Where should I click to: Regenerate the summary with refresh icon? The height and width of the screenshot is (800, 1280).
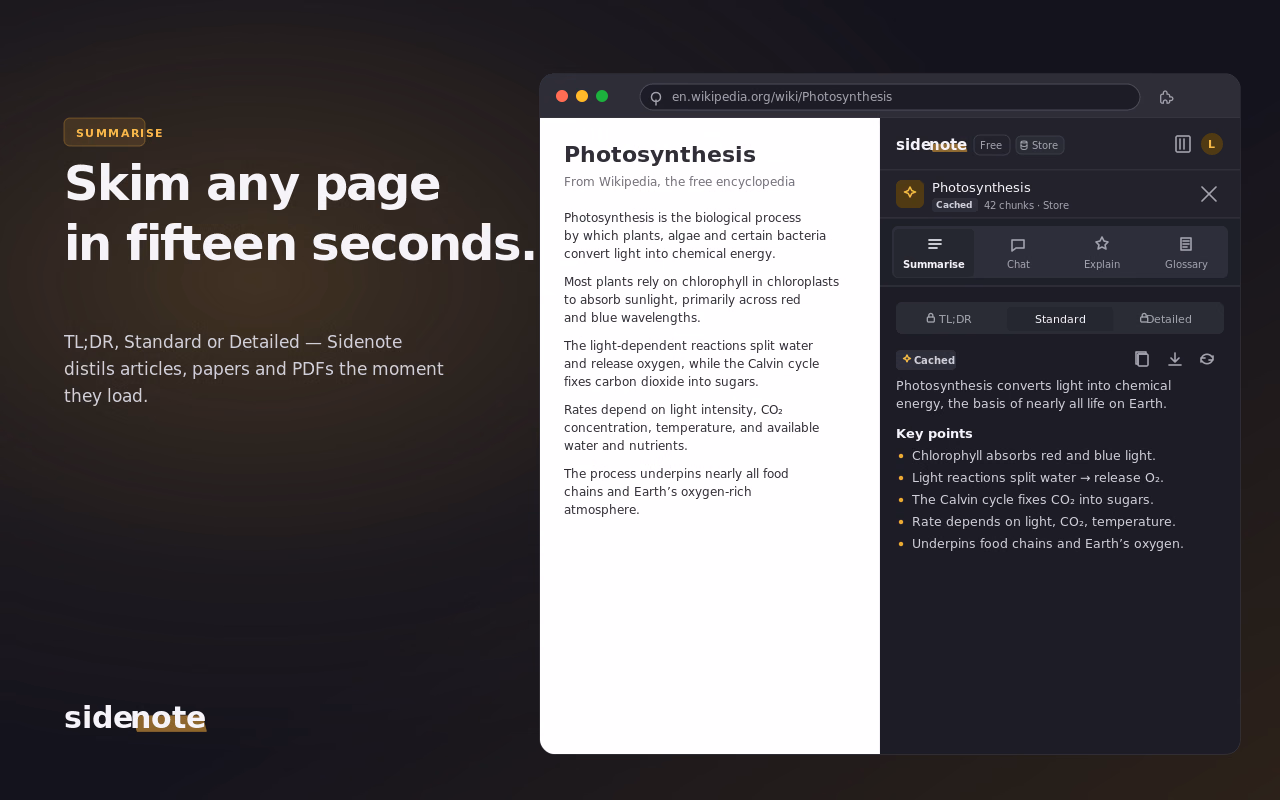[x=1207, y=359]
